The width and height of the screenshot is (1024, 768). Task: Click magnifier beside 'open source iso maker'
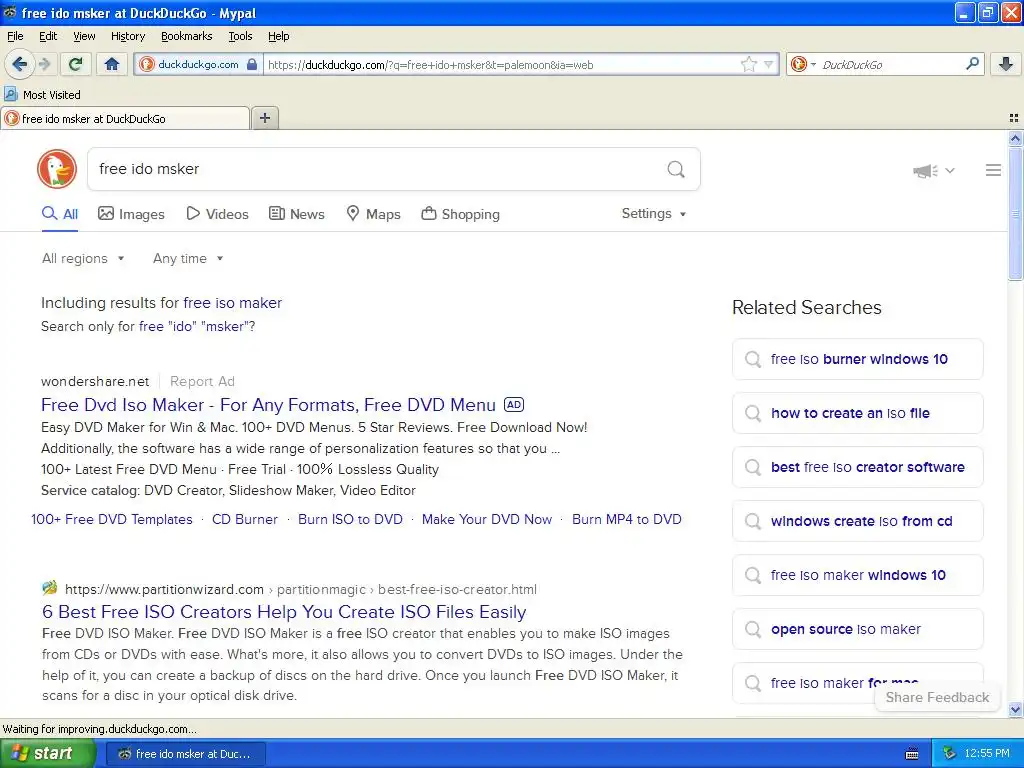coord(753,630)
